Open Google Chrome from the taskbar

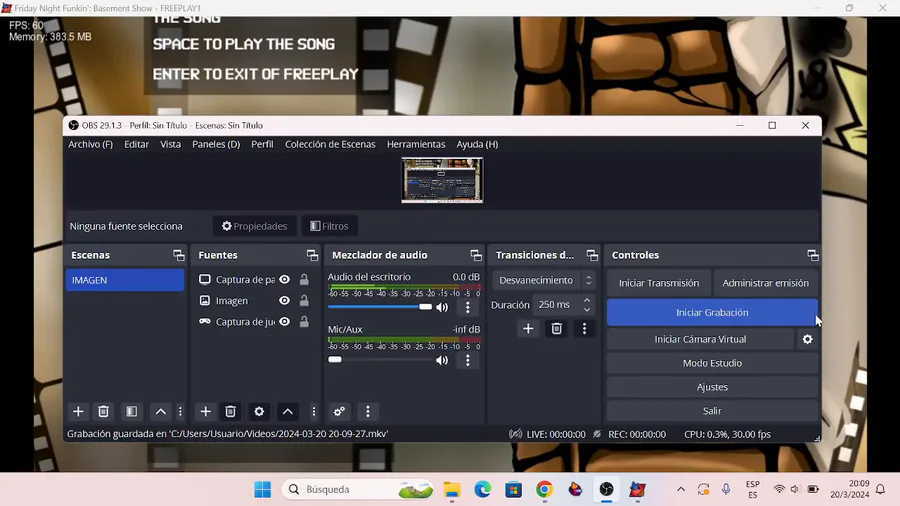point(544,489)
